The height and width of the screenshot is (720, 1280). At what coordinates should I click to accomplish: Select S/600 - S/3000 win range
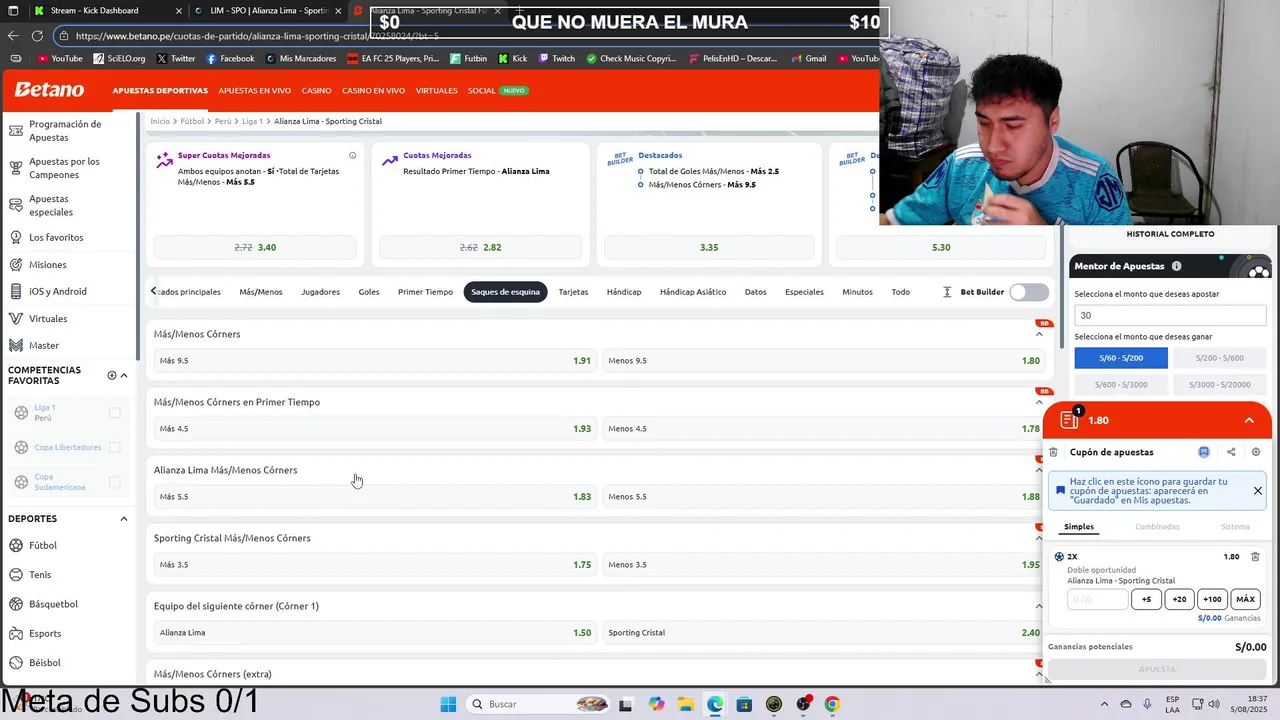tap(1120, 384)
